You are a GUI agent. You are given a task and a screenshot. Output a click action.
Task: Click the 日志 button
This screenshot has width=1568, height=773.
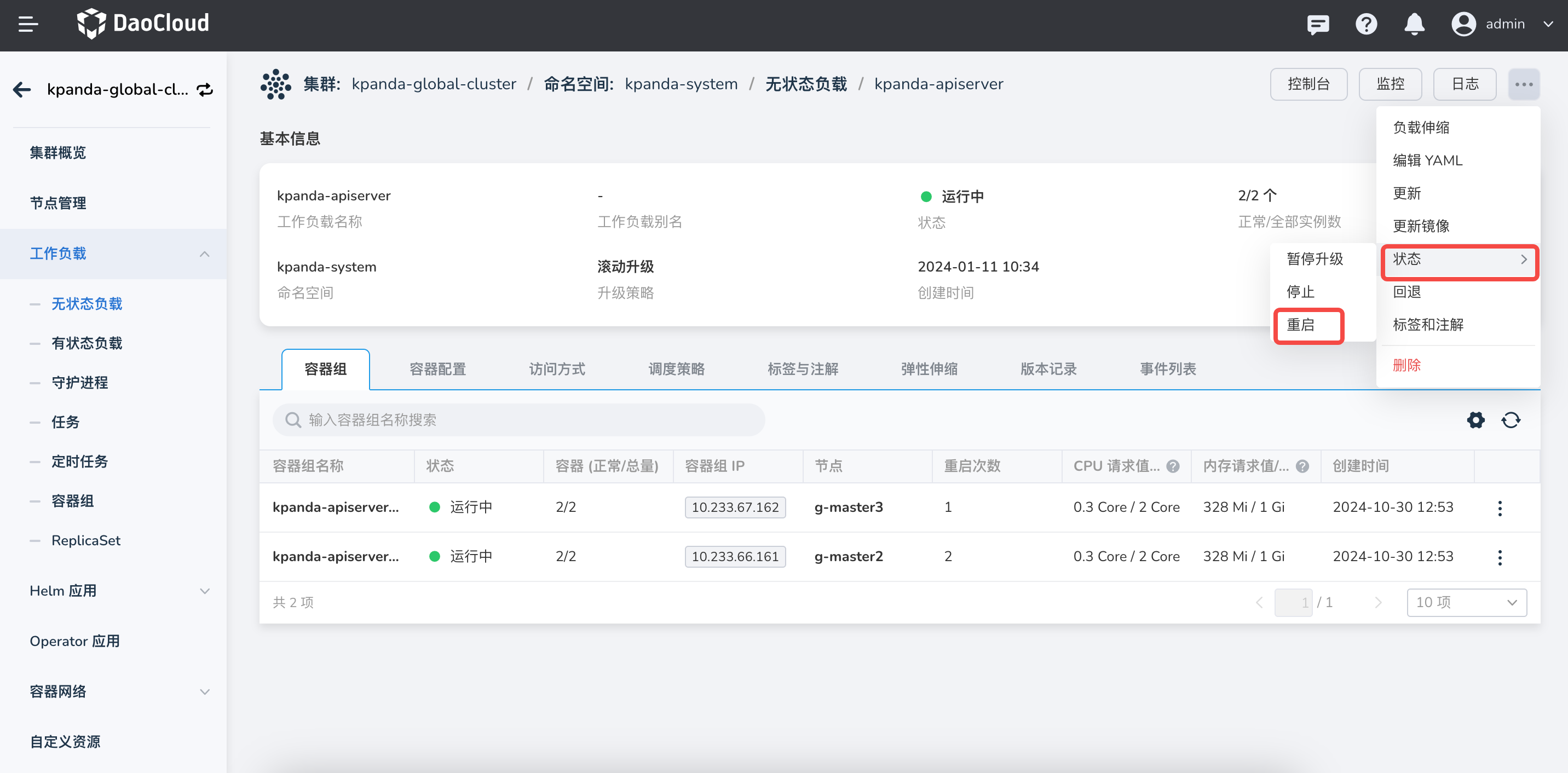coord(1464,84)
